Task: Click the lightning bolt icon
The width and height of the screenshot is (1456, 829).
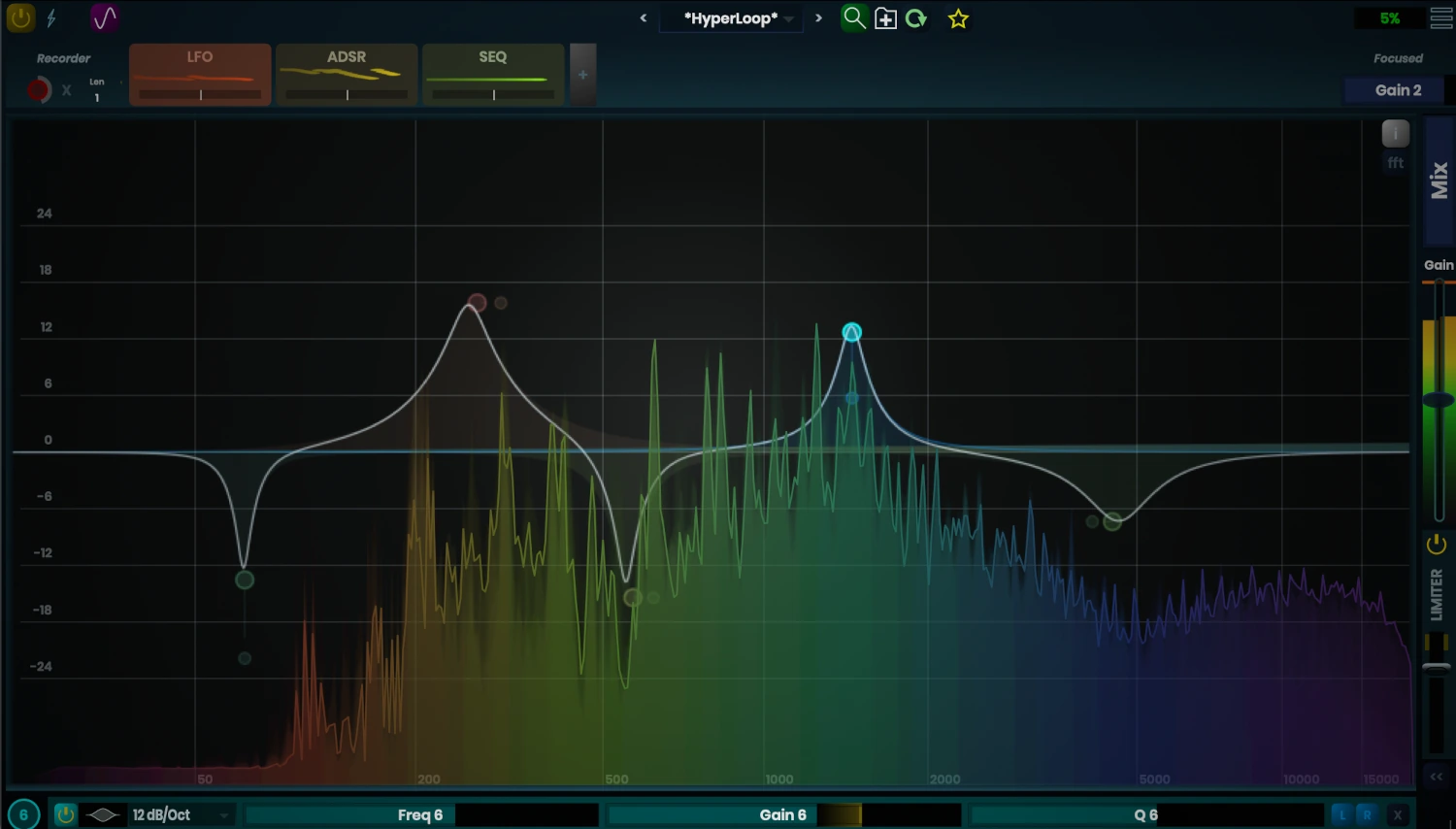Action: point(51,18)
